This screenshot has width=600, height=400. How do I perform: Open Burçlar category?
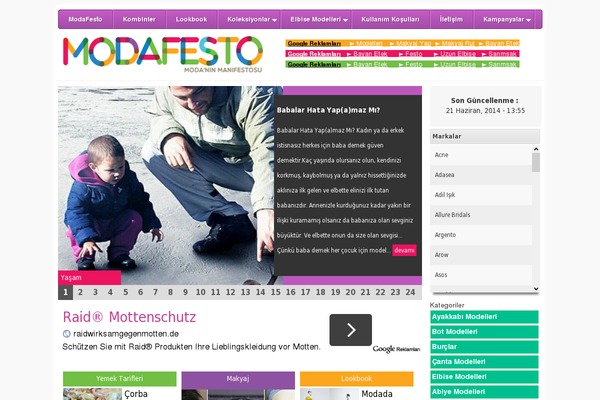click(x=484, y=347)
